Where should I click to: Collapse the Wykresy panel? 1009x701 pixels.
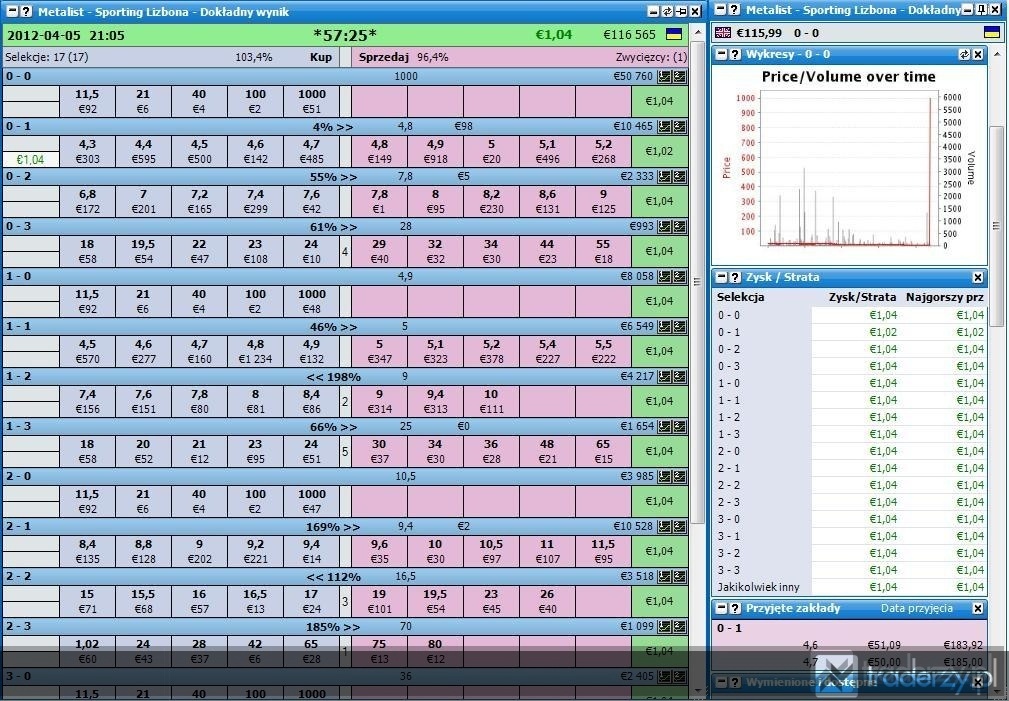coord(721,55)
